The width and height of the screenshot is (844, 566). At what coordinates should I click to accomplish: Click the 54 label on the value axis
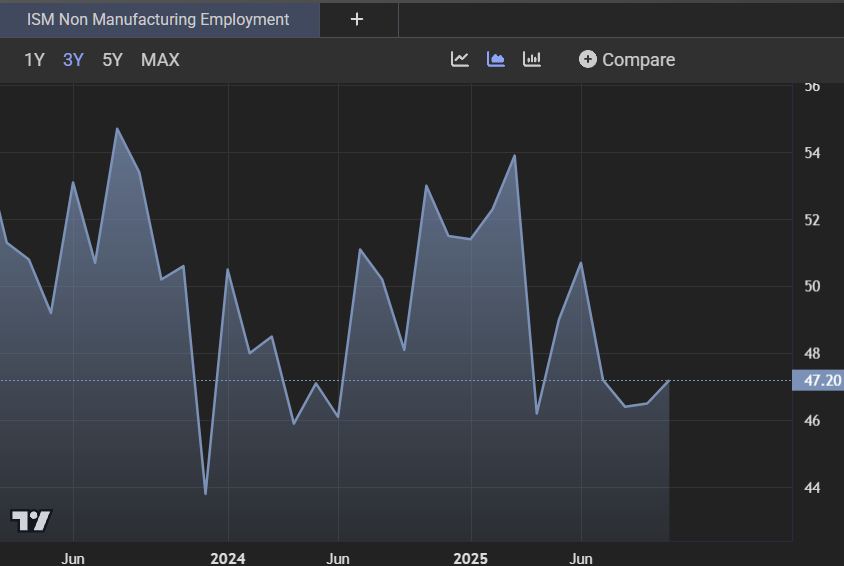click(x=812, y=153)
